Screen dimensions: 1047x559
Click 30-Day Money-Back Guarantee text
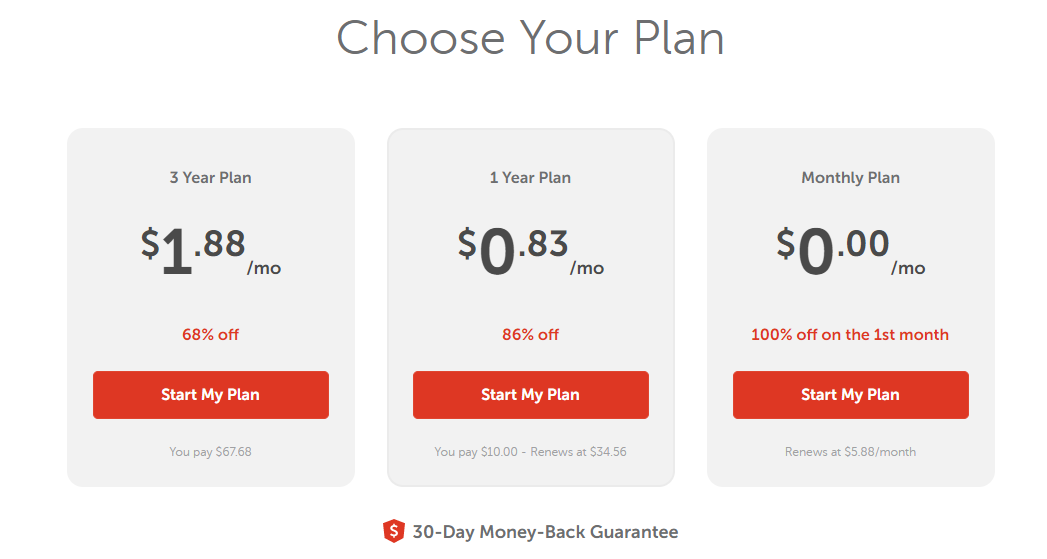pyautogui.click(x=545, y=532)
